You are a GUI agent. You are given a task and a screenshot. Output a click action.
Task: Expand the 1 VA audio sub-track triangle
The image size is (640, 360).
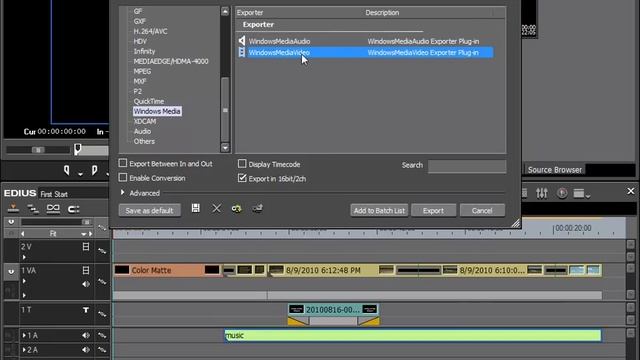click(24, 295)
